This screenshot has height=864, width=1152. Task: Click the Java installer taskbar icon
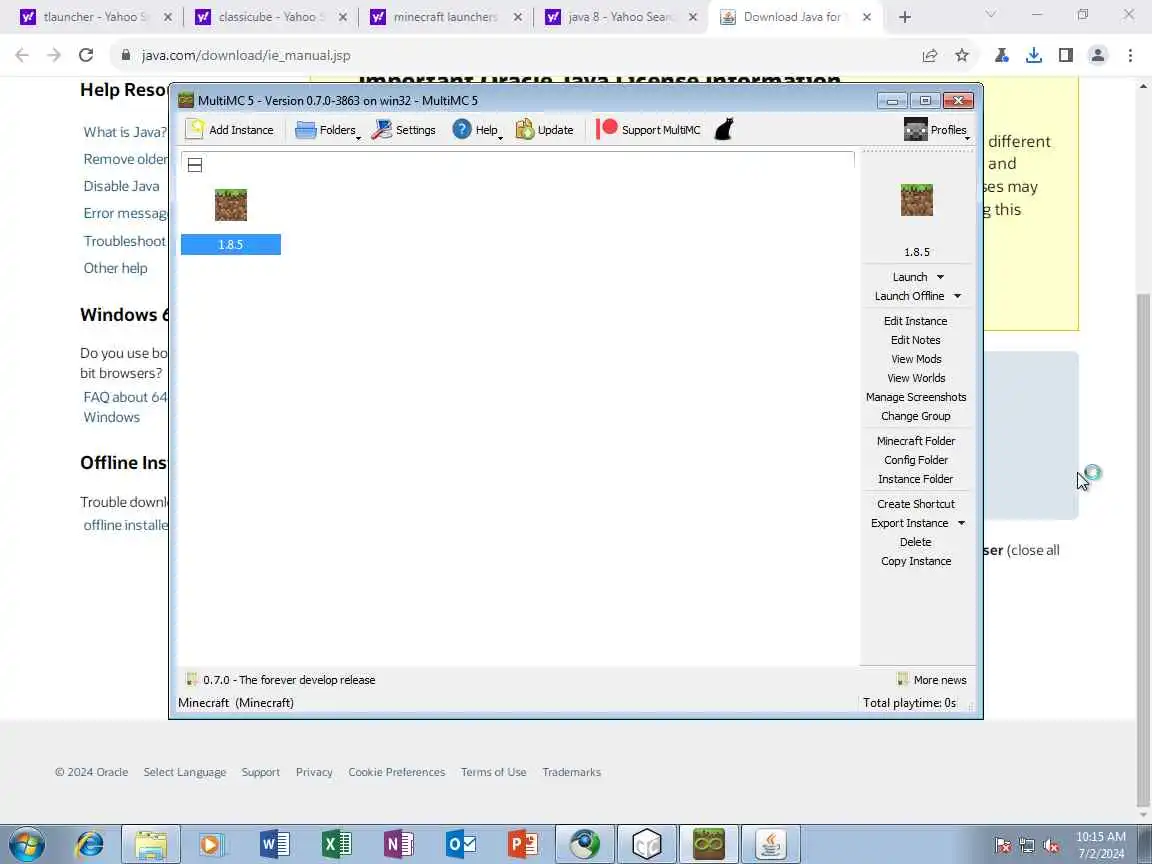(770, 845)
